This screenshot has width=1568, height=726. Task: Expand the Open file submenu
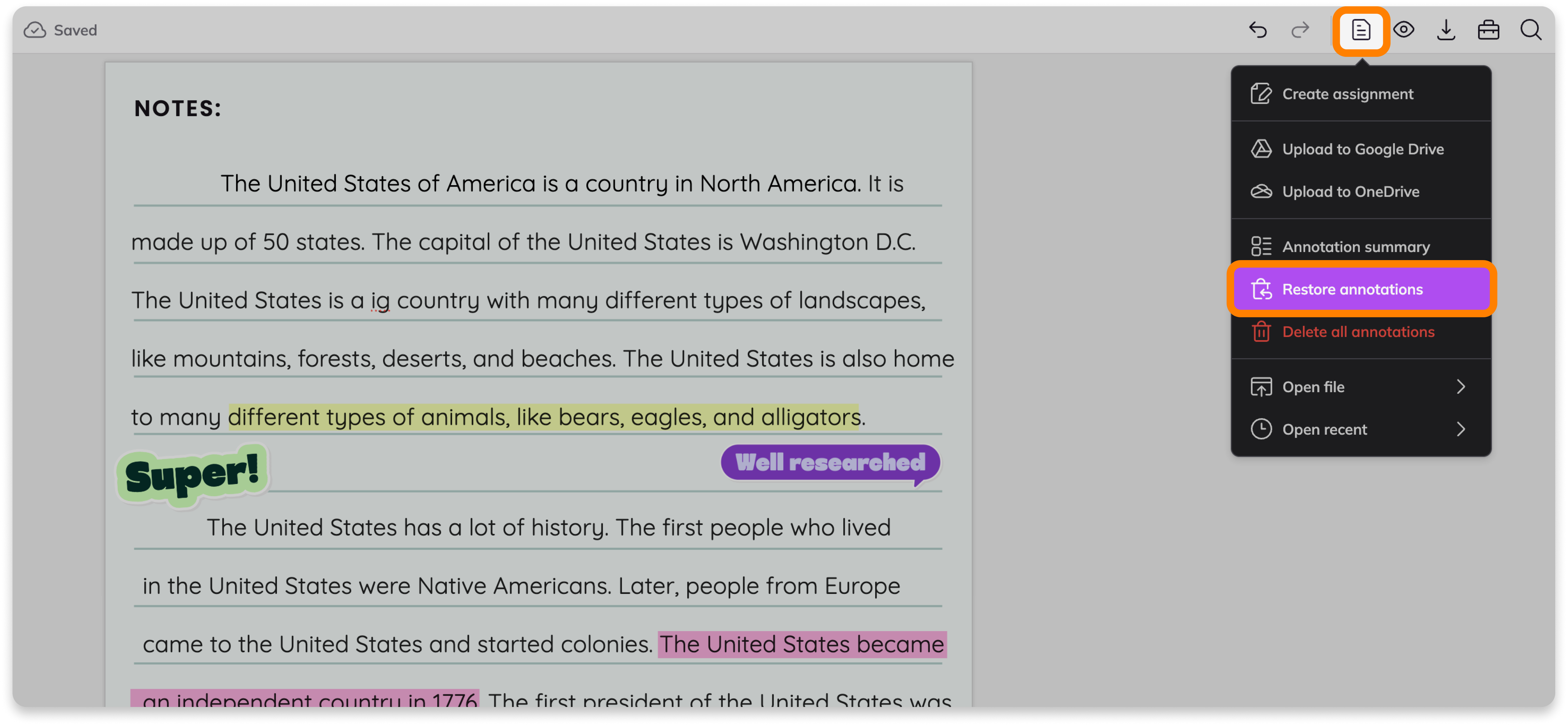pyautogui.click(x=1360, y=387)
